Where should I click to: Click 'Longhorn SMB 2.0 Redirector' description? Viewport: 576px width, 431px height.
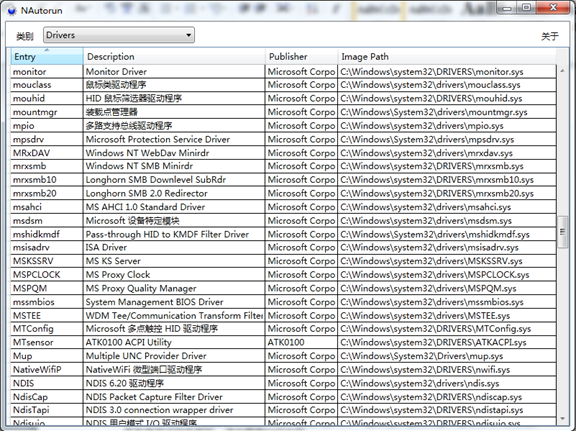147,194
